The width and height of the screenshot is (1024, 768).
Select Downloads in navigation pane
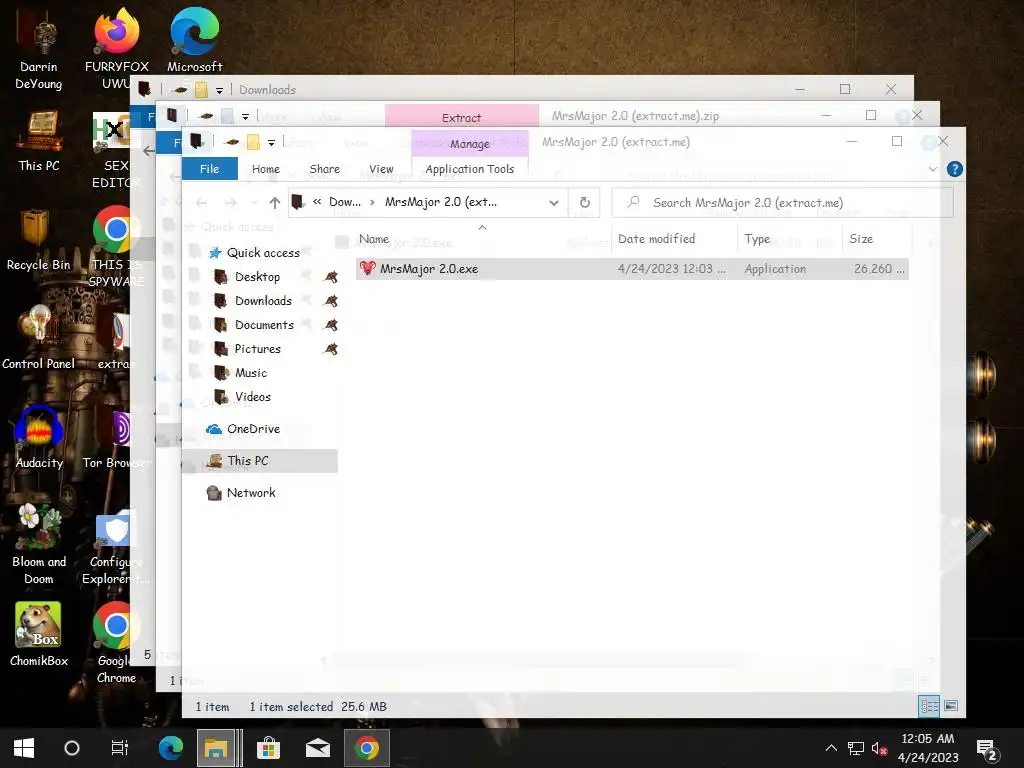[263, 301]
